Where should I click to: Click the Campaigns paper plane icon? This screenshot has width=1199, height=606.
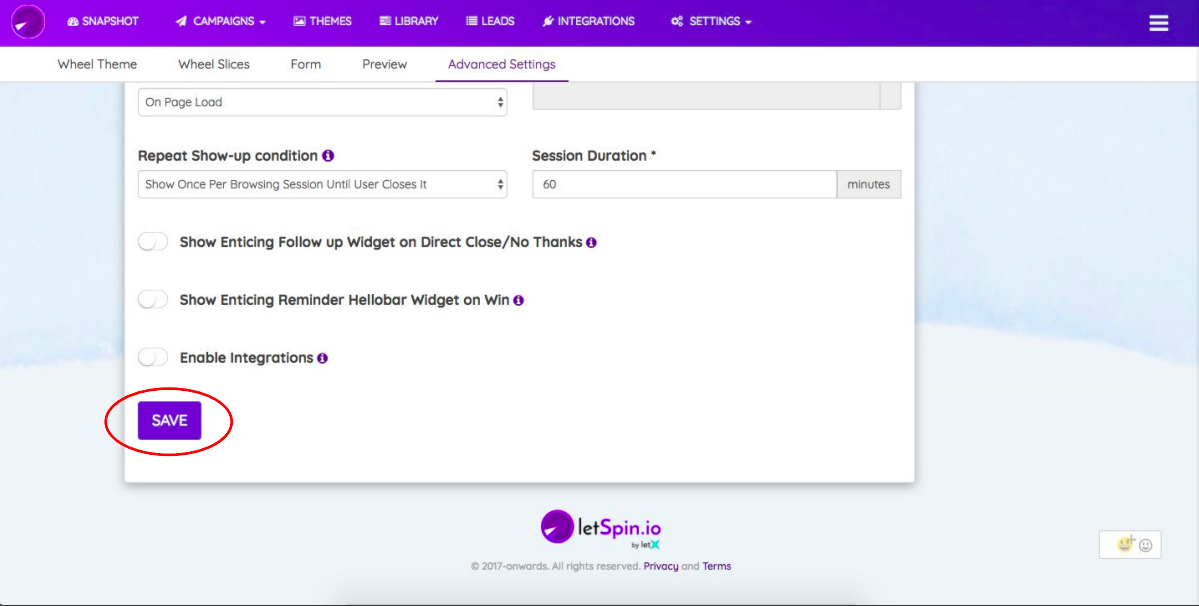point(181,21)
